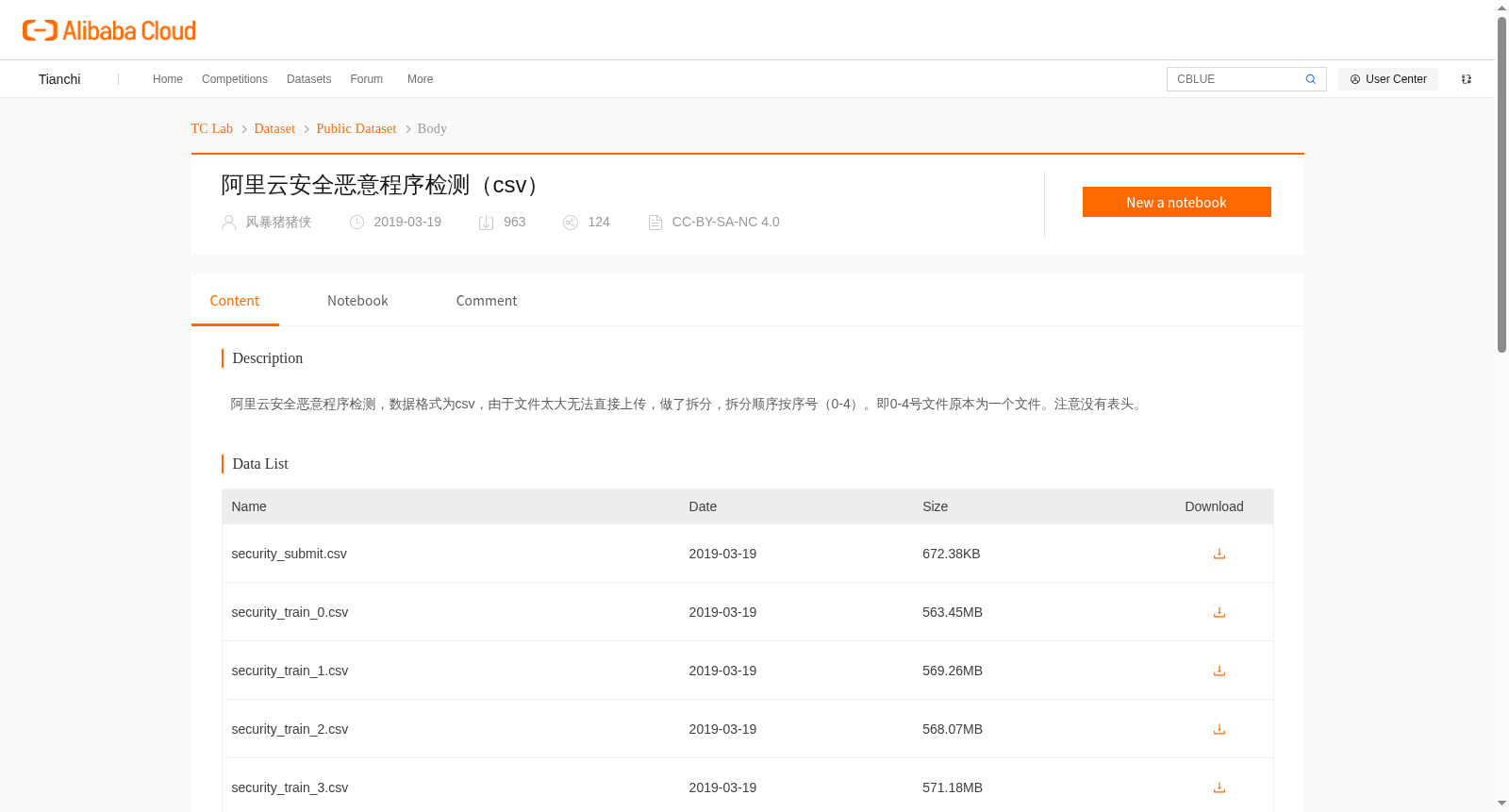Download security_train_0.csv file
This screenshot has width=1509, height=812.
click(x=1219, y=612)
